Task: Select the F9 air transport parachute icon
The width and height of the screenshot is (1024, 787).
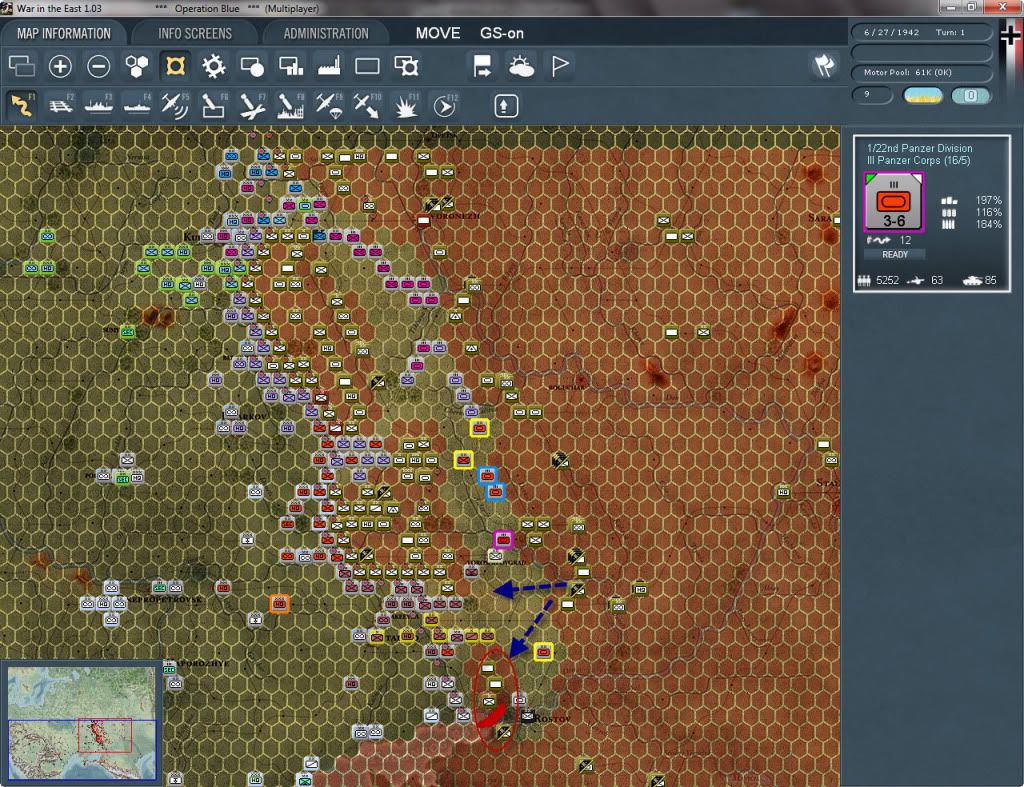Action: coord(329,105)
